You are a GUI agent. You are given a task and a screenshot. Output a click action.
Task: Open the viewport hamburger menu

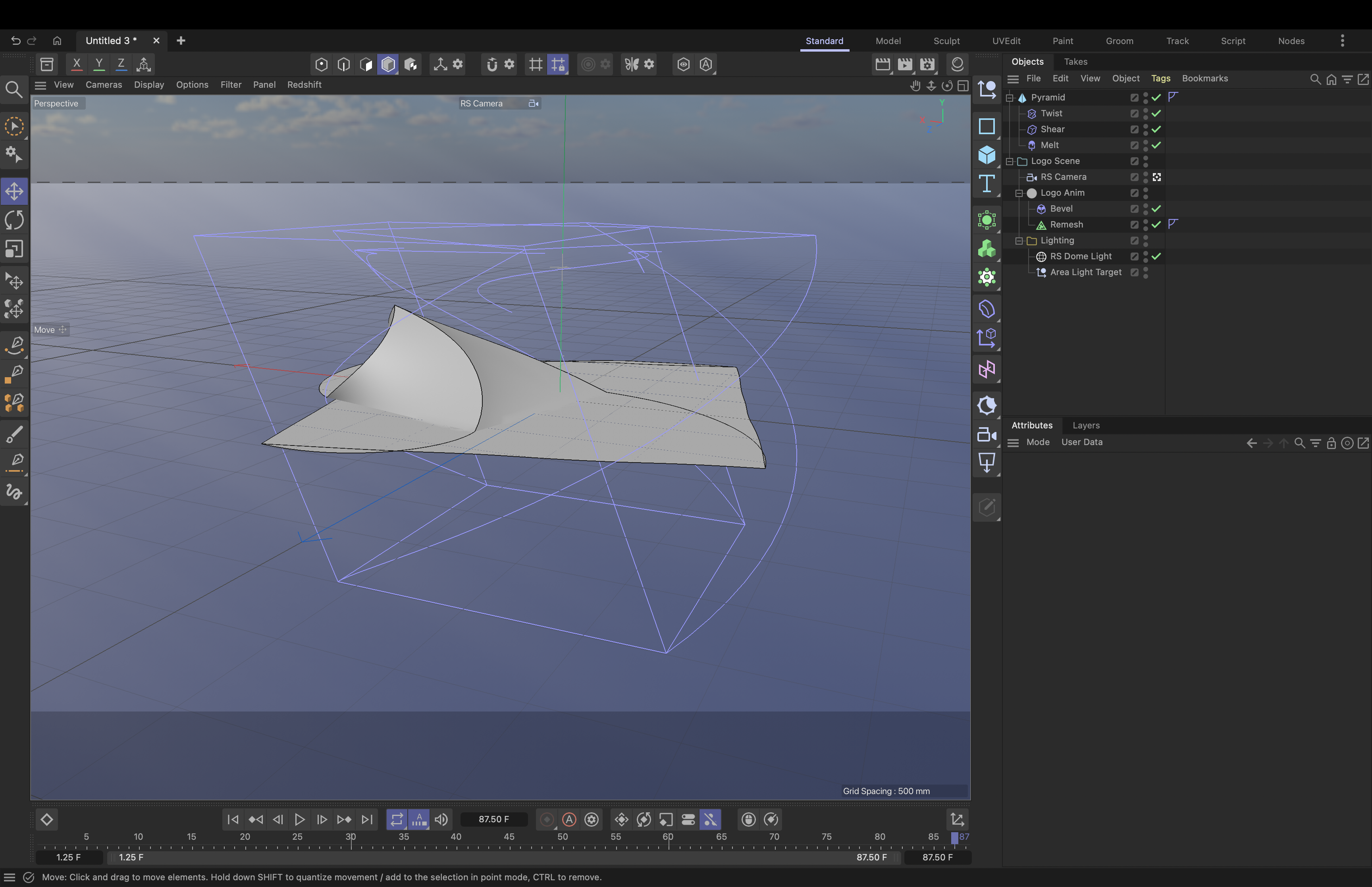click(40, 86)
